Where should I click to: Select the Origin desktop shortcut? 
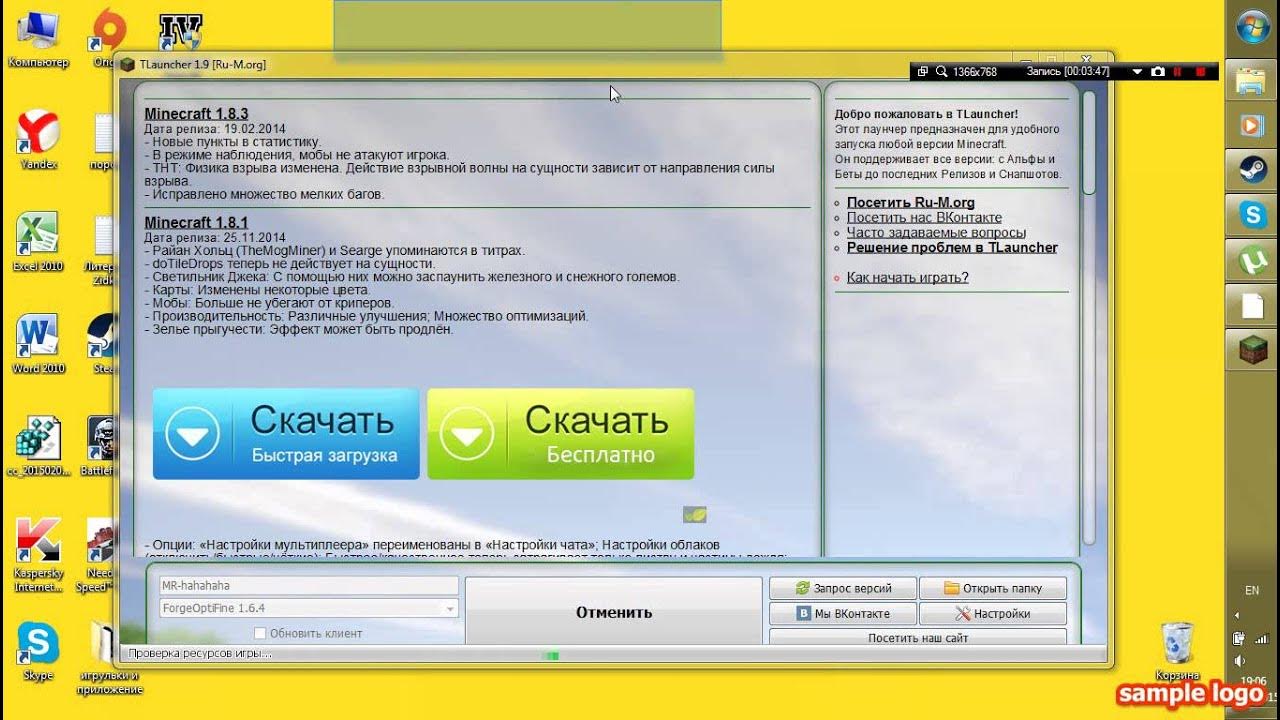point(106,39)
